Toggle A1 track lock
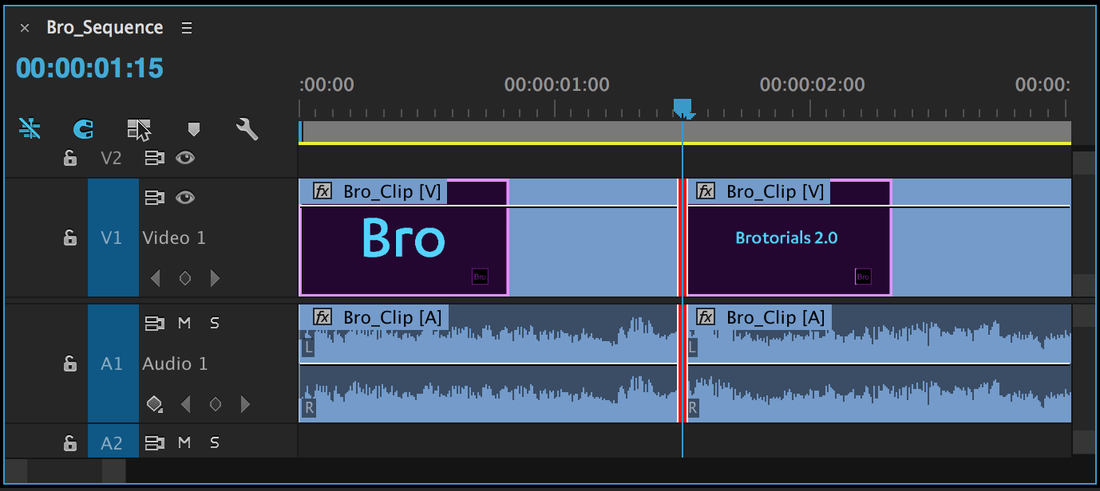 coord(70,363)
